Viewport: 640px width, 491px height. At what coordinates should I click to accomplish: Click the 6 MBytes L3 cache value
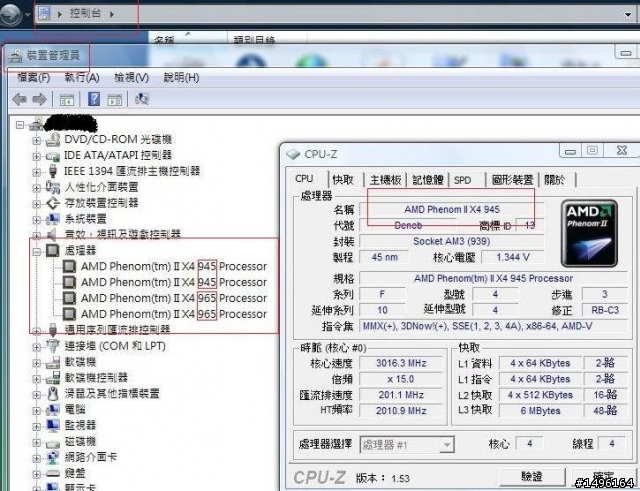click(x=540, y=411)
